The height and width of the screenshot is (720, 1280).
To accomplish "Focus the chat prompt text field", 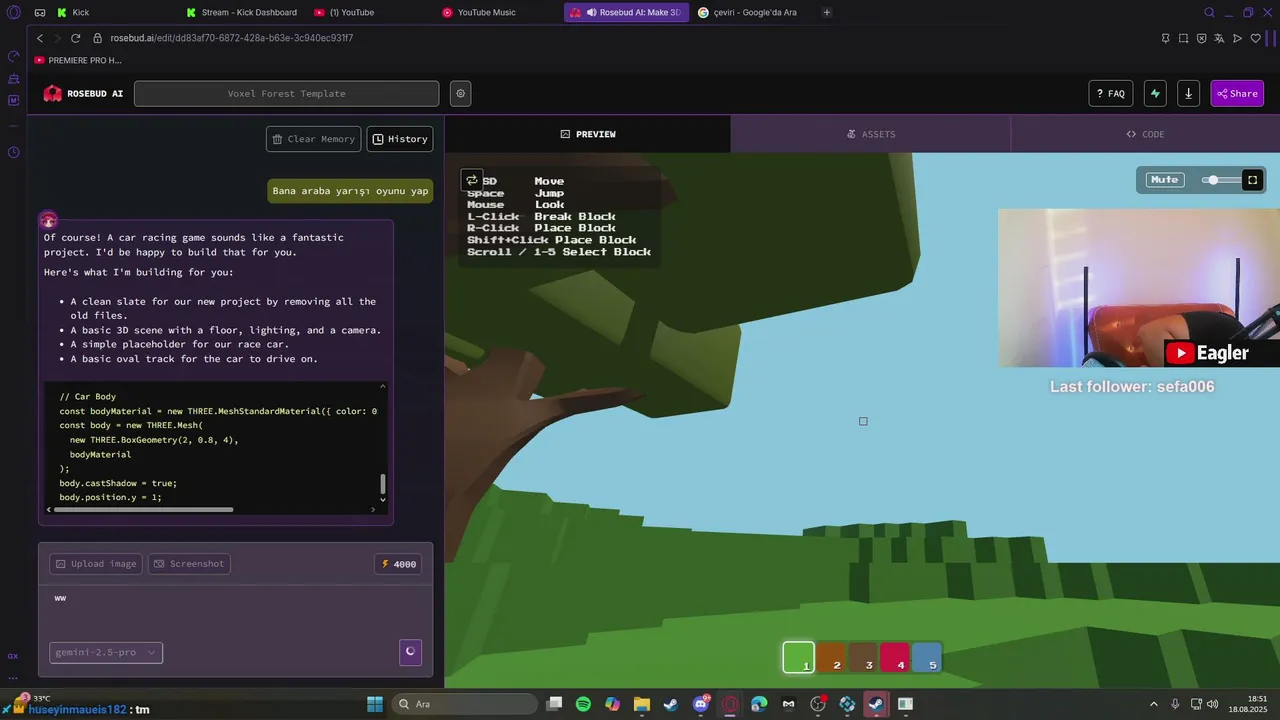I will 236,609.
